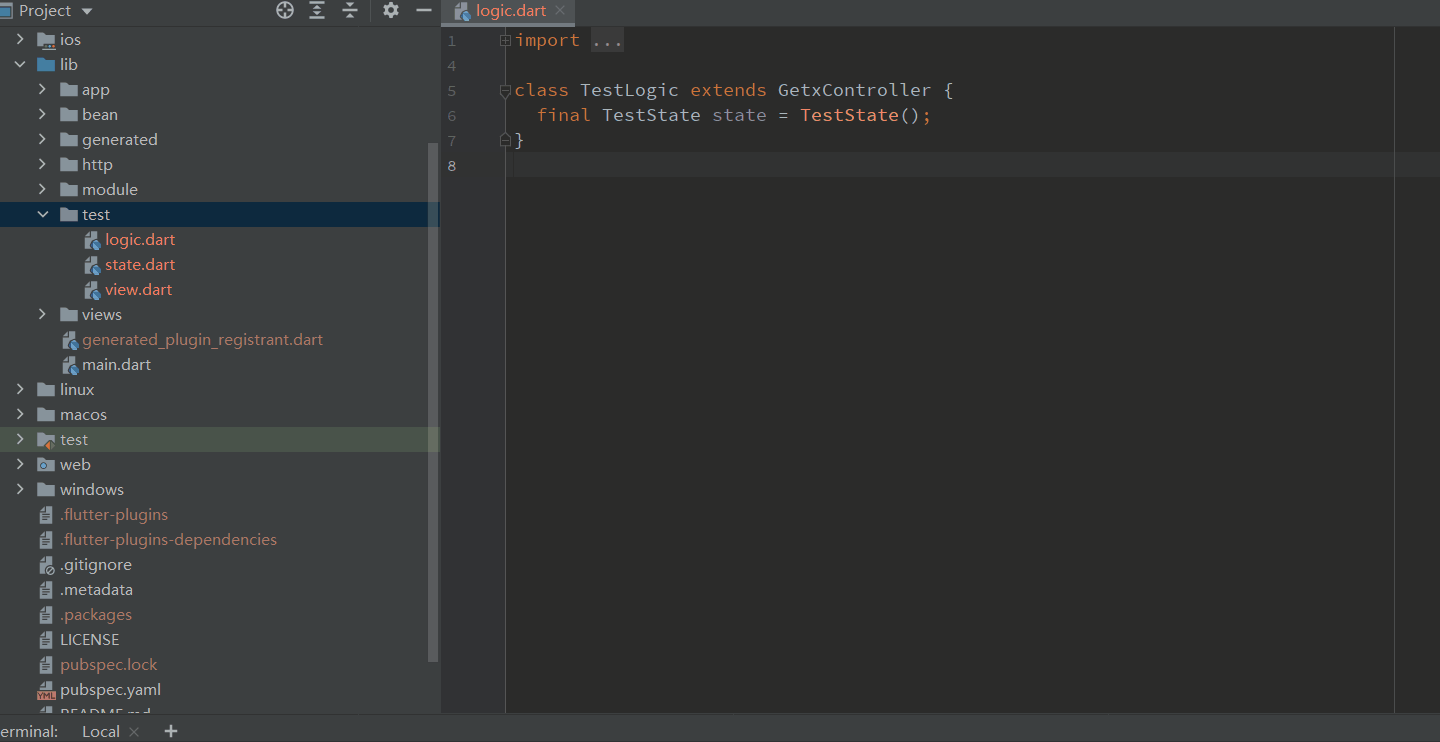Select generated_plugin_registrant.dart file

click(202, 339)
